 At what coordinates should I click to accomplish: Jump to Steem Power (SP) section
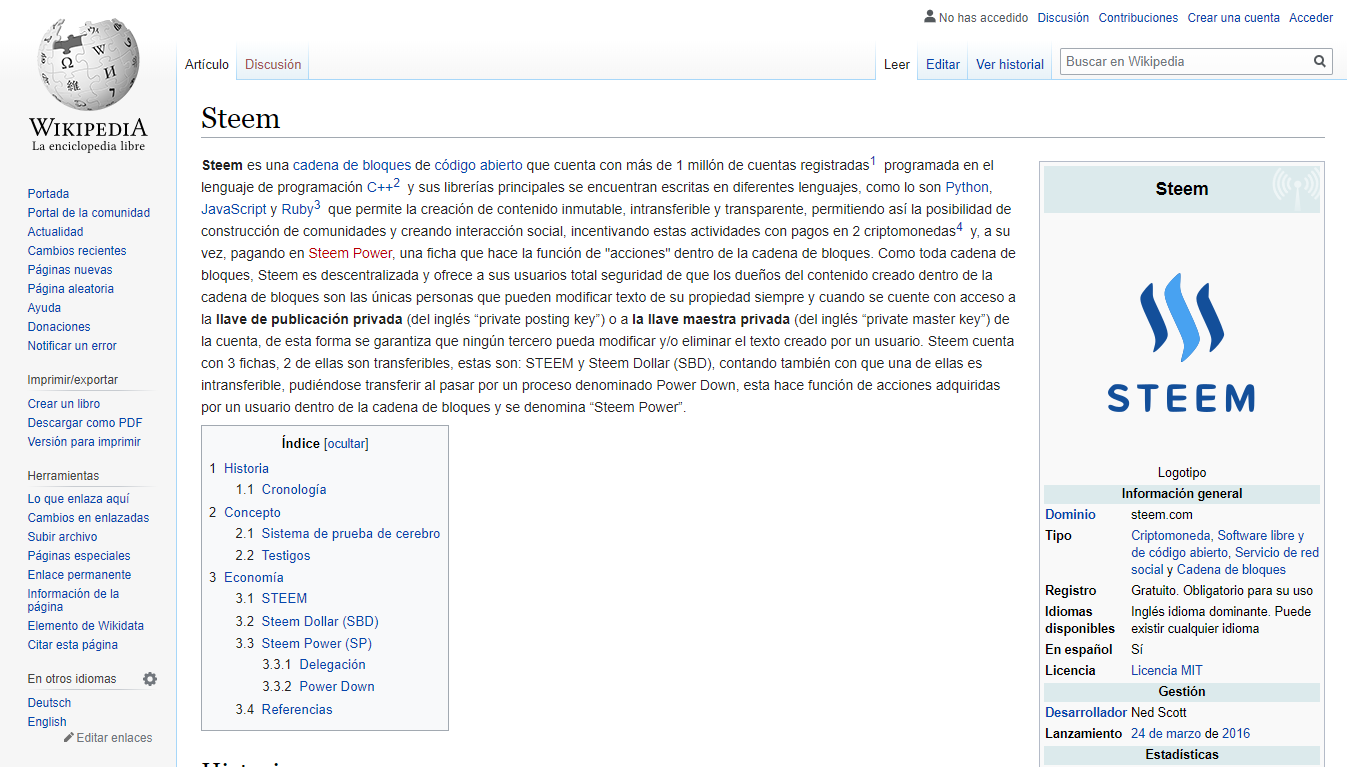click(317, 643)
